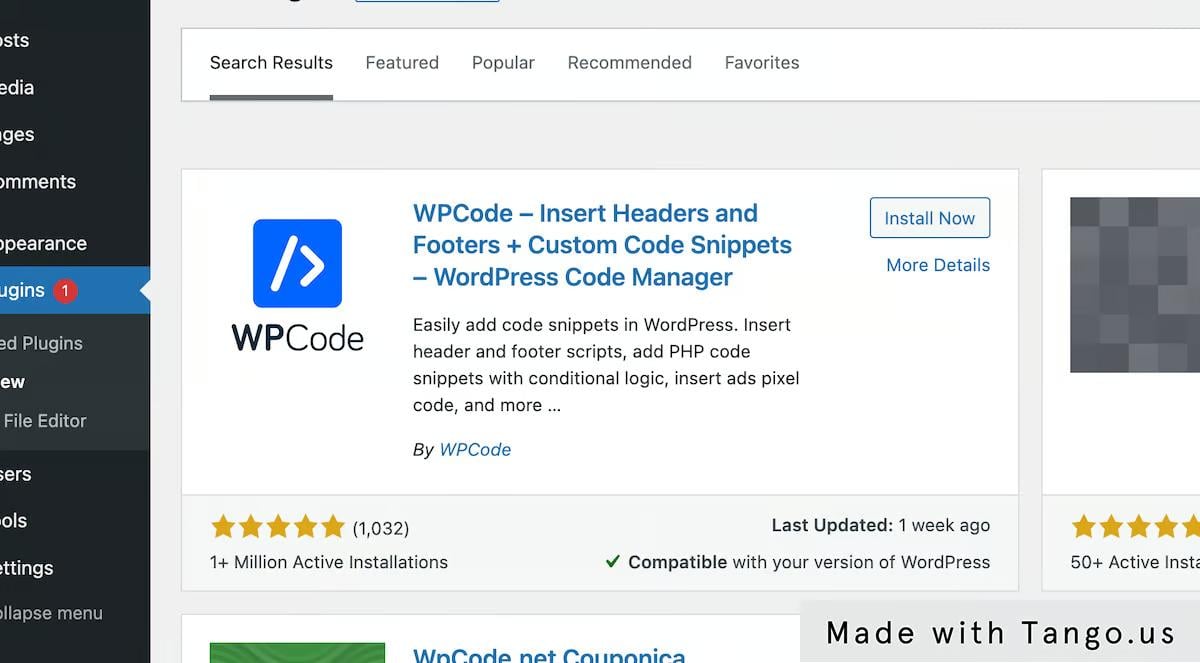Switch to the Featured tab
Image resolution: width=1200 pixels, height=663 pixels.
[402, 63]
